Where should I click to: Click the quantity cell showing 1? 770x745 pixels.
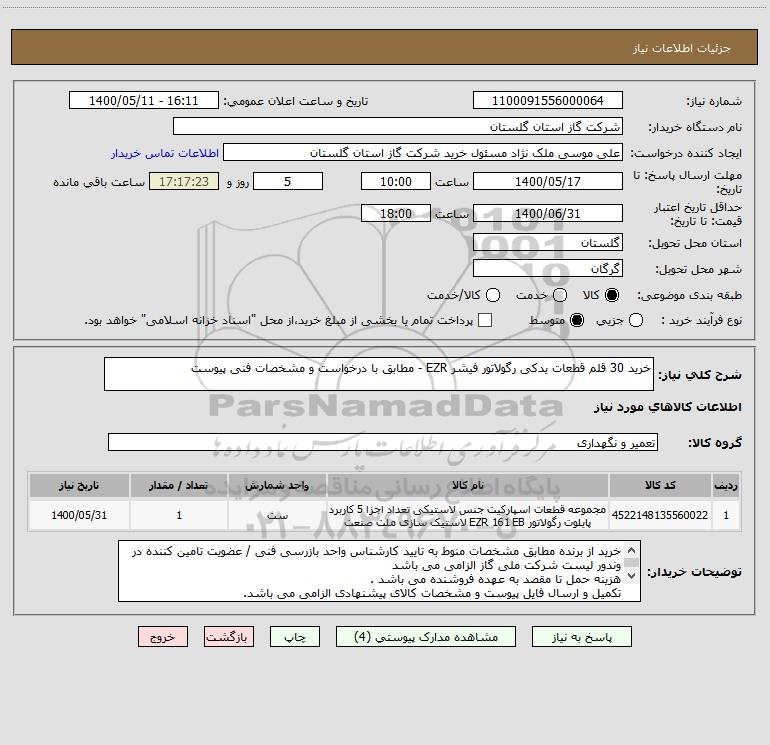click(179, 515)
